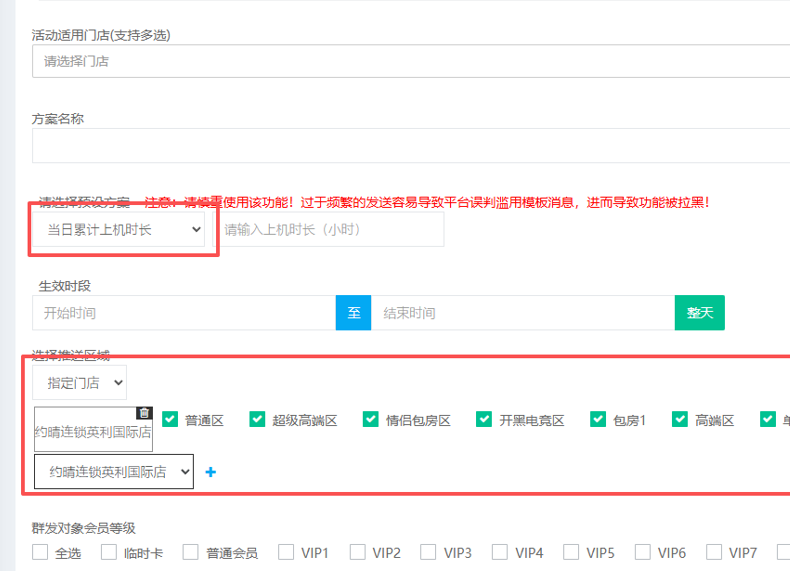790x571 pixels.
Task: Uncheck the 包房1 area checkbox
Action: pos(598,419)
